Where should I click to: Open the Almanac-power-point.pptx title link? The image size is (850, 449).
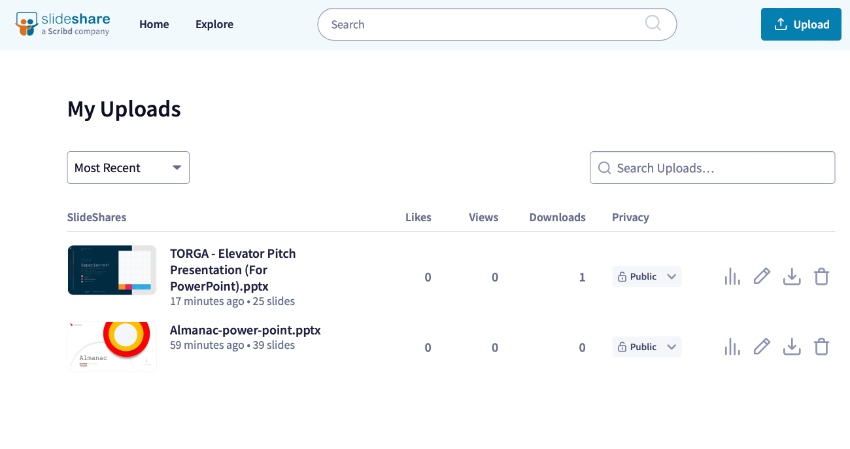(x=245, y=330)
